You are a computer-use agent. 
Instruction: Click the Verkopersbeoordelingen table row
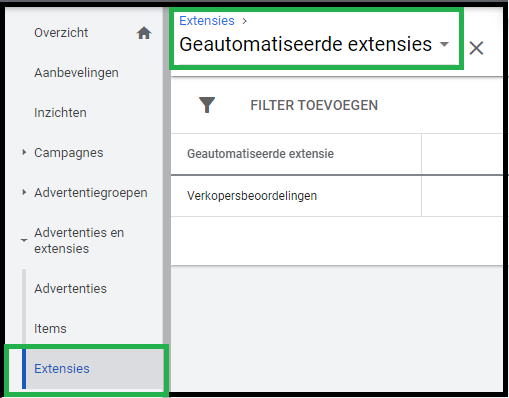[x=337, y=196]
